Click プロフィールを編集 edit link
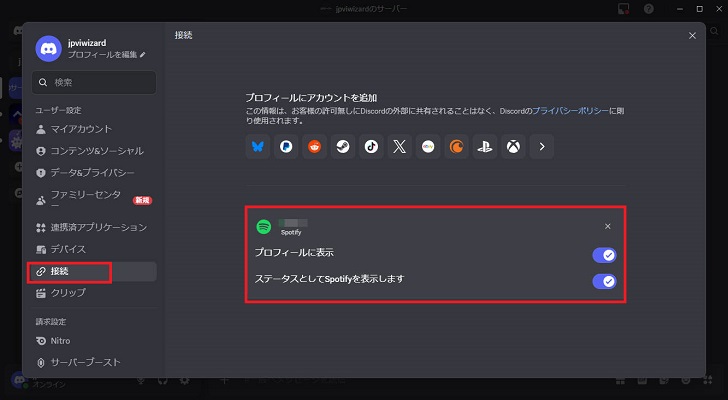Image resolution: width=728 pixels, height=400 pixels. tap(106, 55)
